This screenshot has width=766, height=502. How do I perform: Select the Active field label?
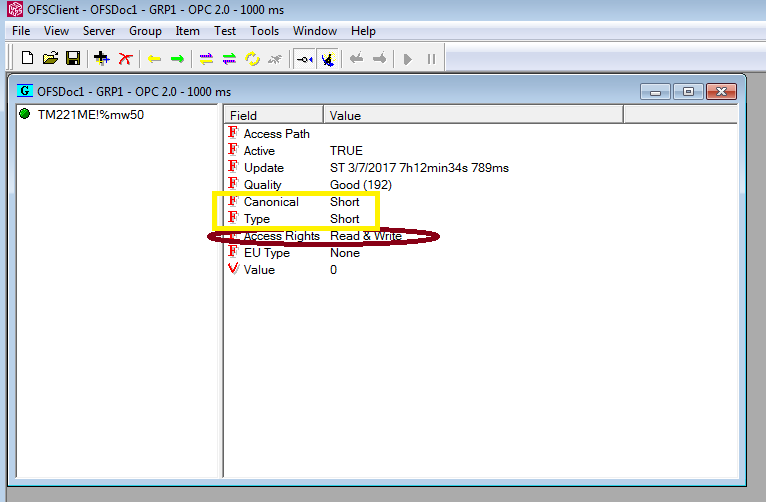point(259,151)
